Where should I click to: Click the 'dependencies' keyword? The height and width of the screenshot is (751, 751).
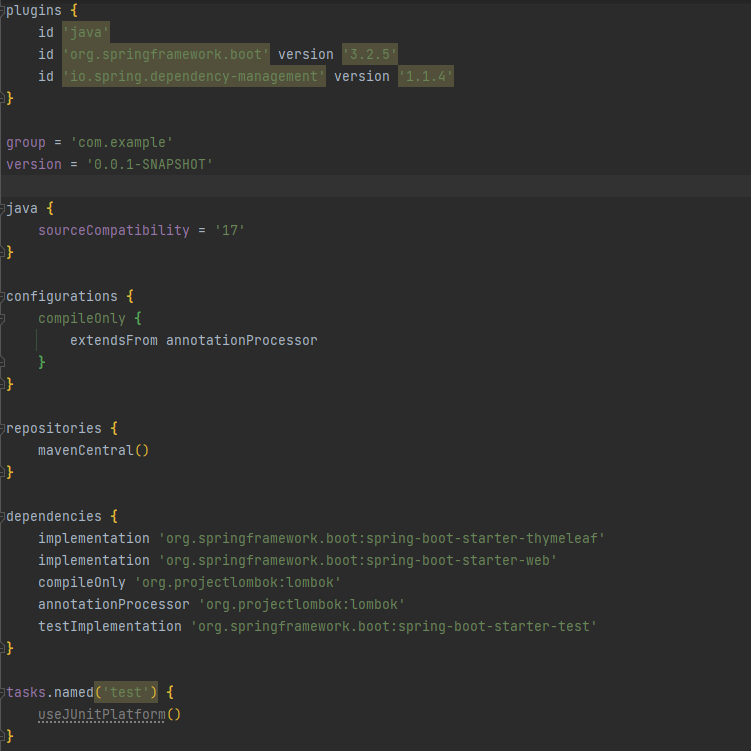pos(54,516)
